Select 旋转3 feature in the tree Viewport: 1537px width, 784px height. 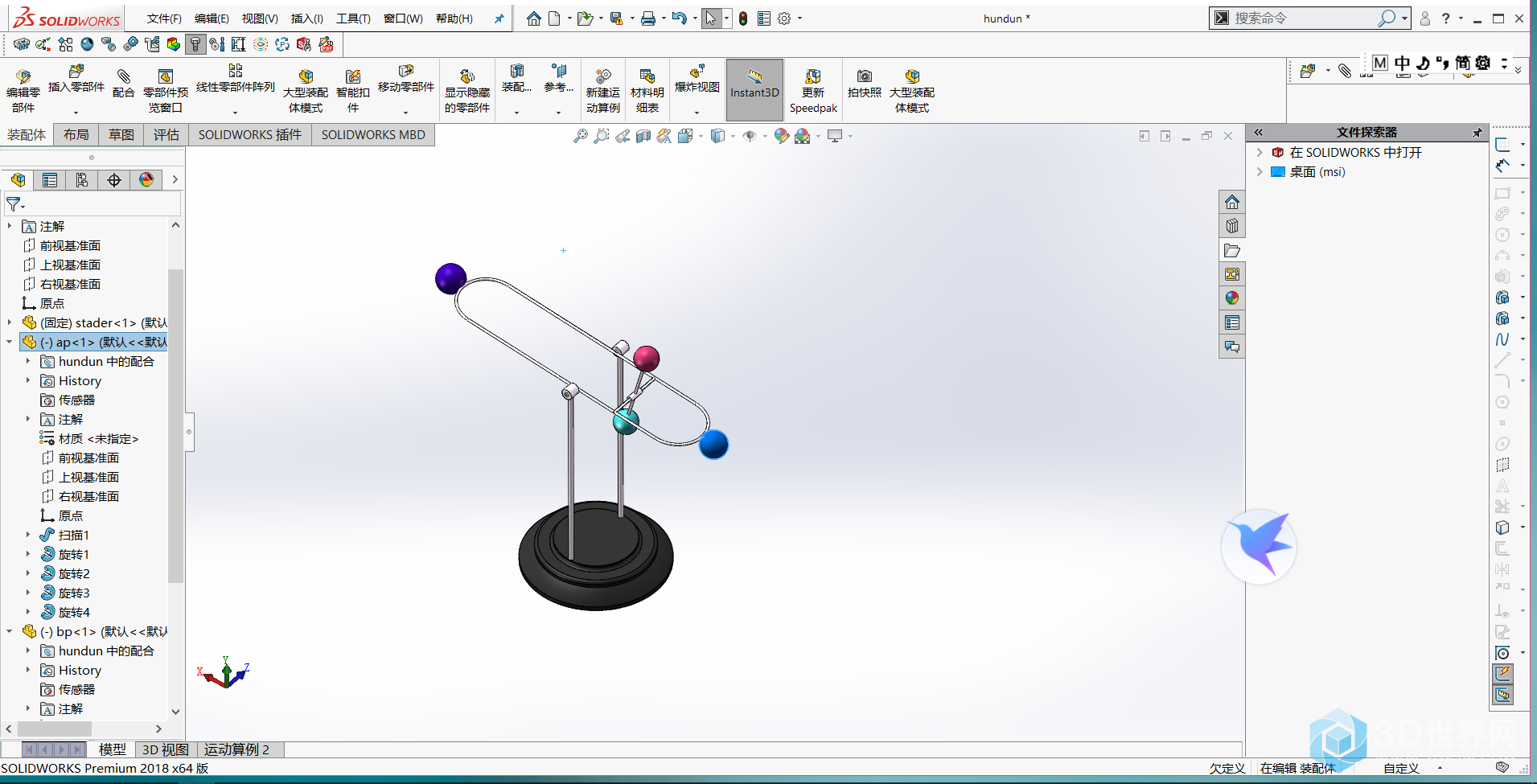point(74,593)
